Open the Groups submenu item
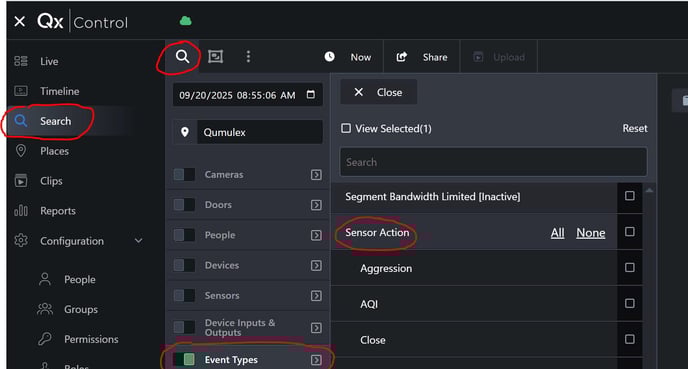Viewport: 688px width, 369px height. click(81, 309)
